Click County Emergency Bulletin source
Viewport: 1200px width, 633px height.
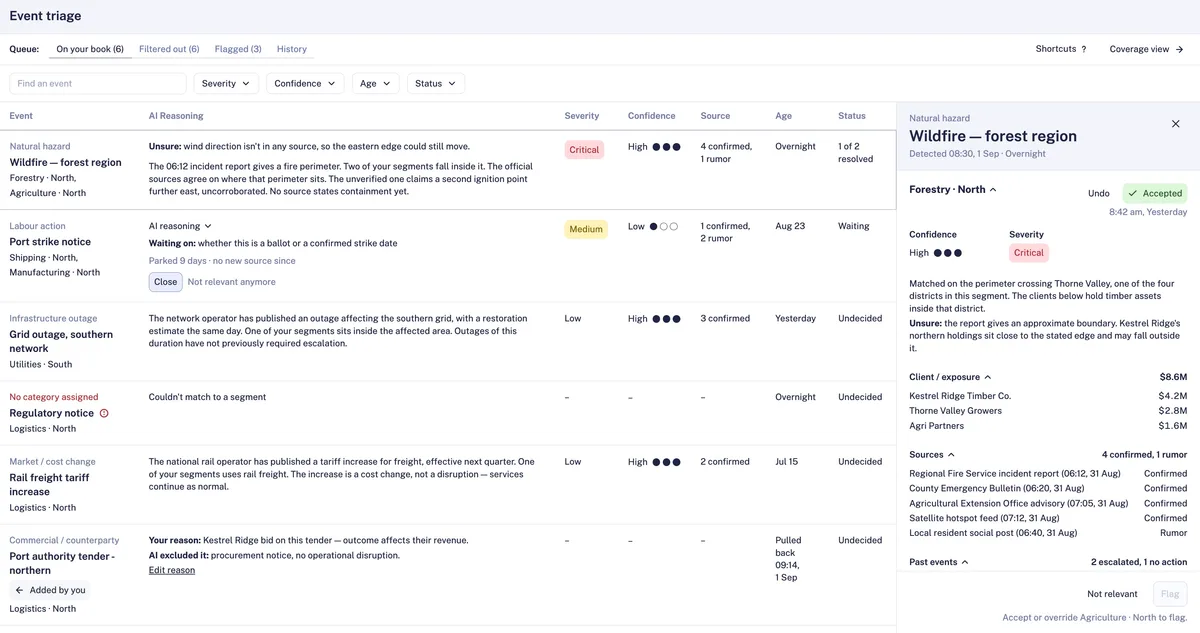coord(1048,489)
